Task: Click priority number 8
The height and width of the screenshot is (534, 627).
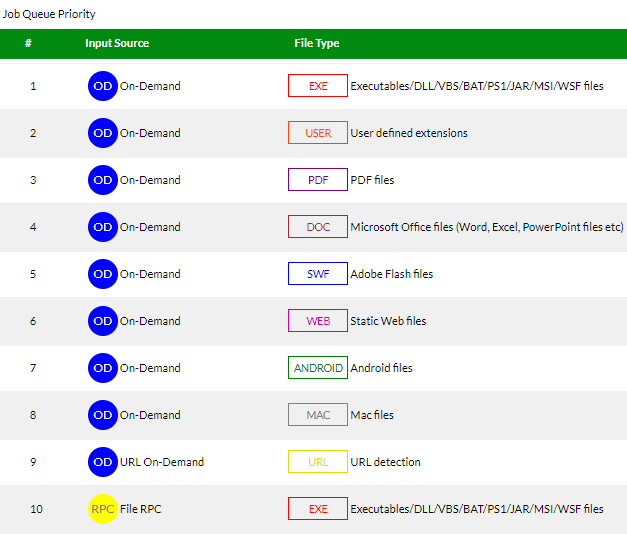Action: point(33,415)
